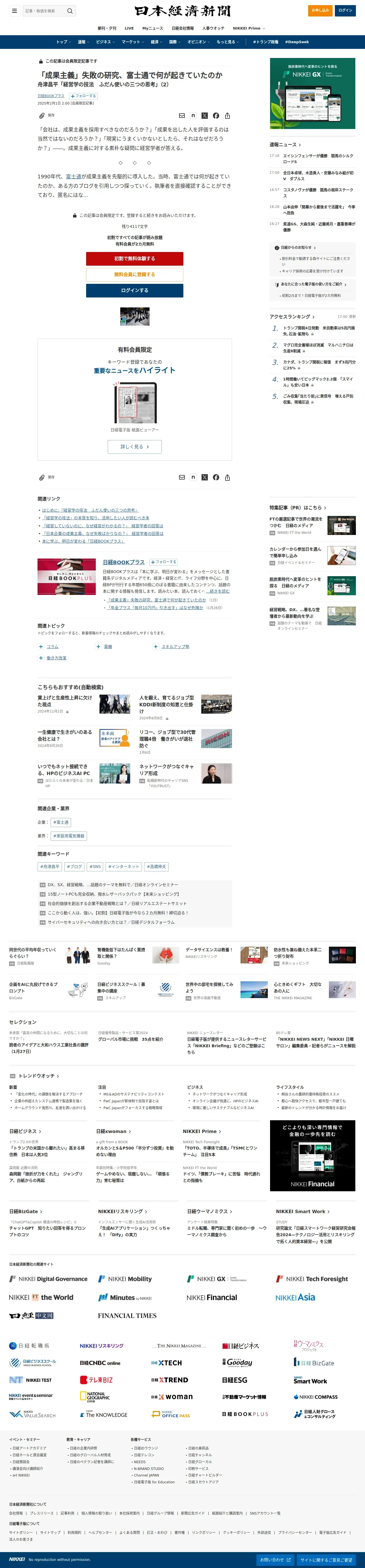Open the NIKKEI COMPASS logo link

316,1397
